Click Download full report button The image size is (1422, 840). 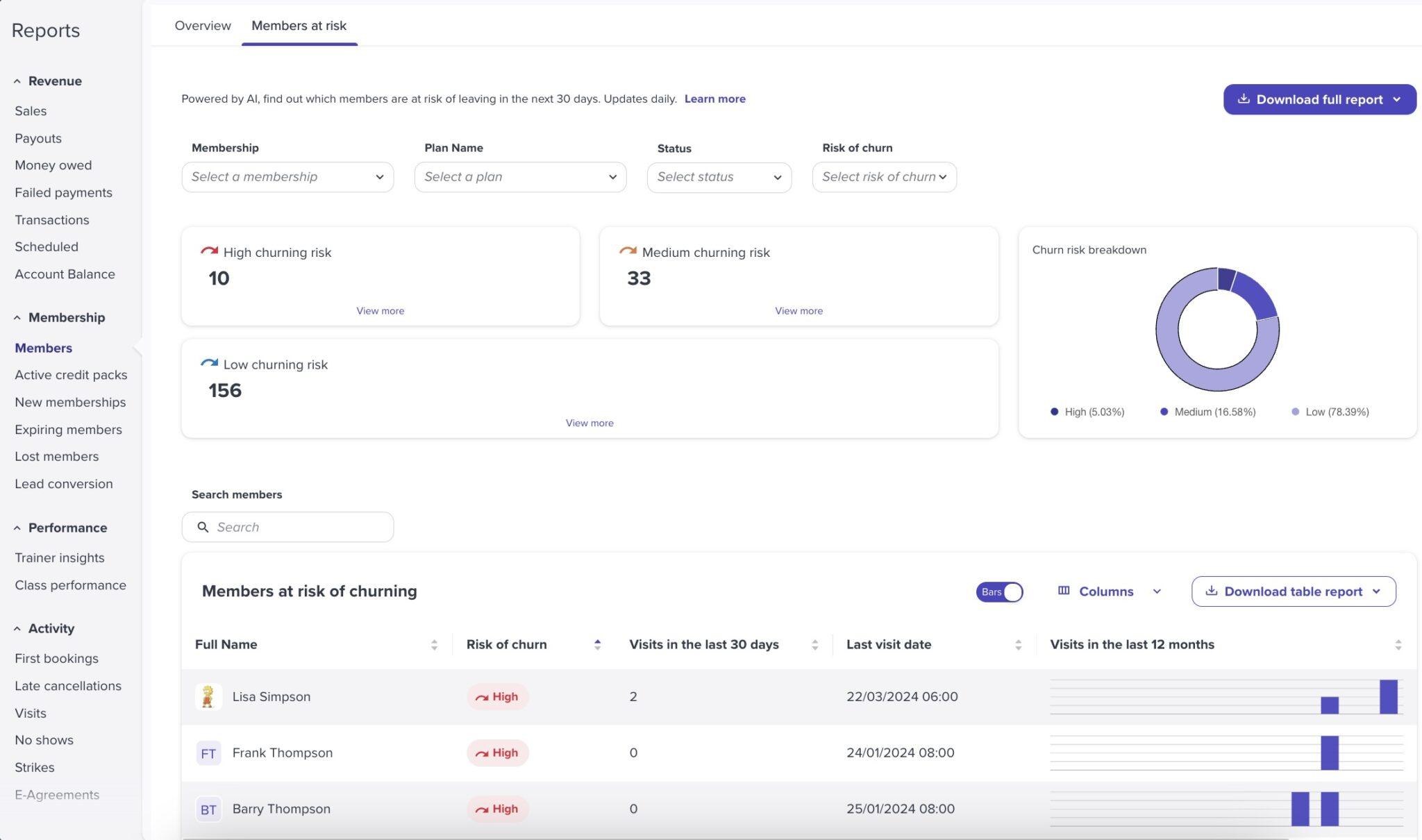coord(1319,99)
